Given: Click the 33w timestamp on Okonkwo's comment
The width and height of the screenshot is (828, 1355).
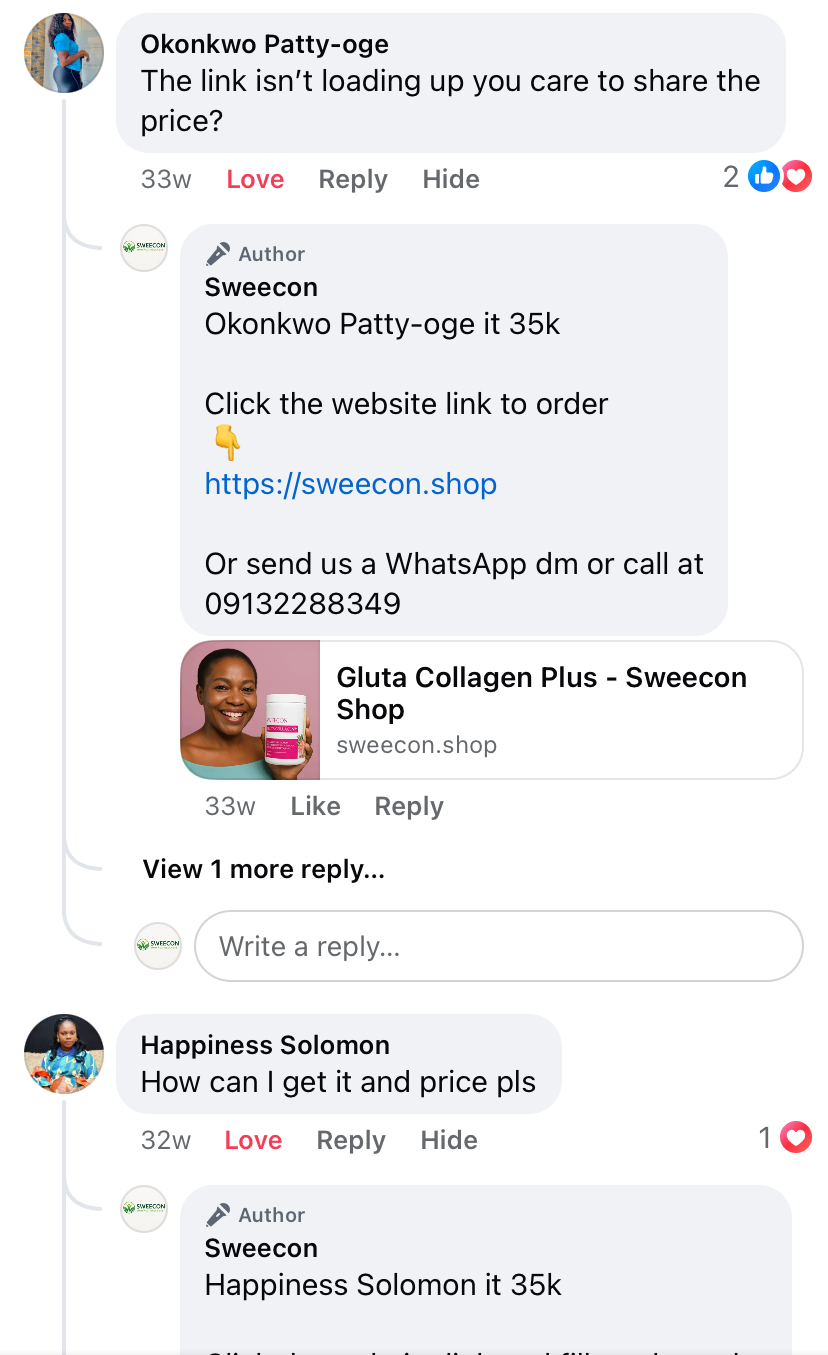Looking at the screenshot, I should [165, 179].
